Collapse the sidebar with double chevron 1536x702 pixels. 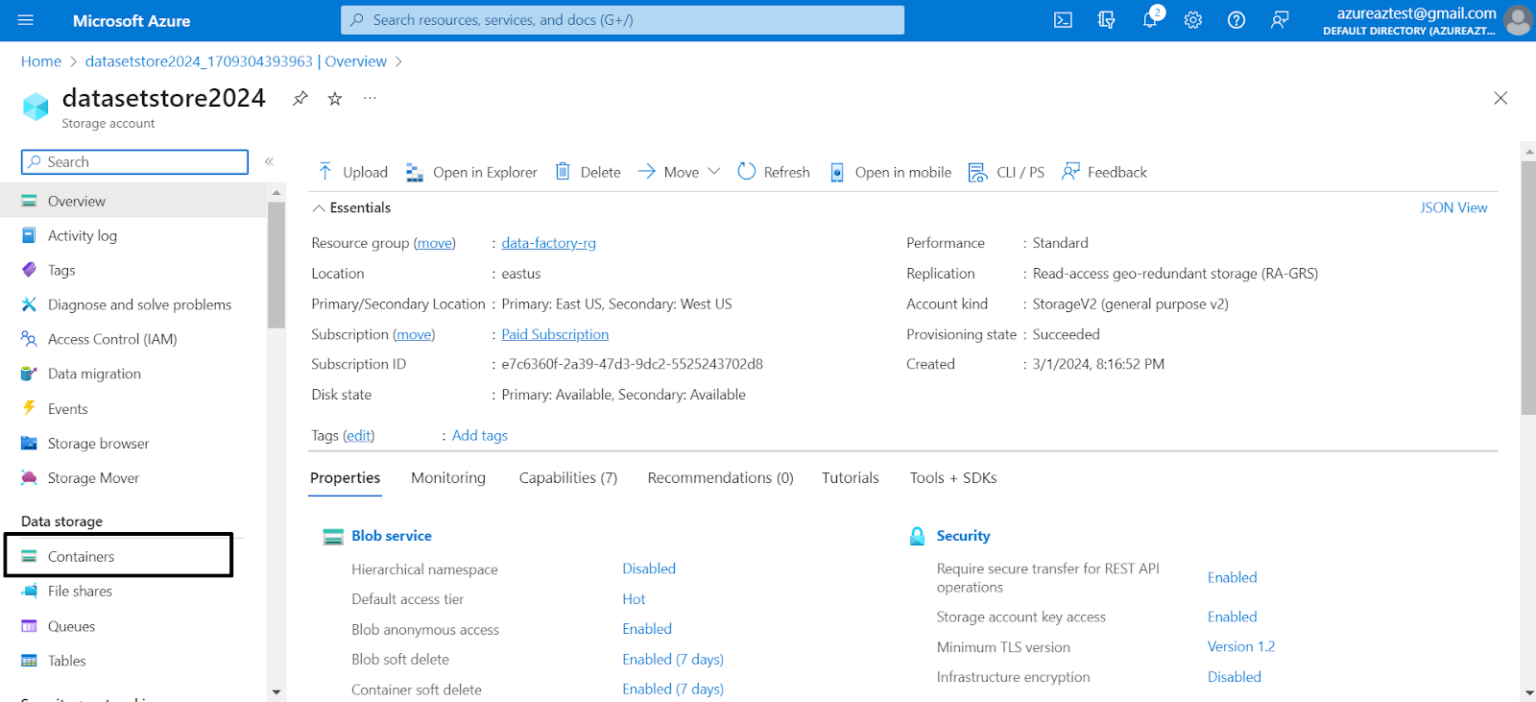(269, 162)
